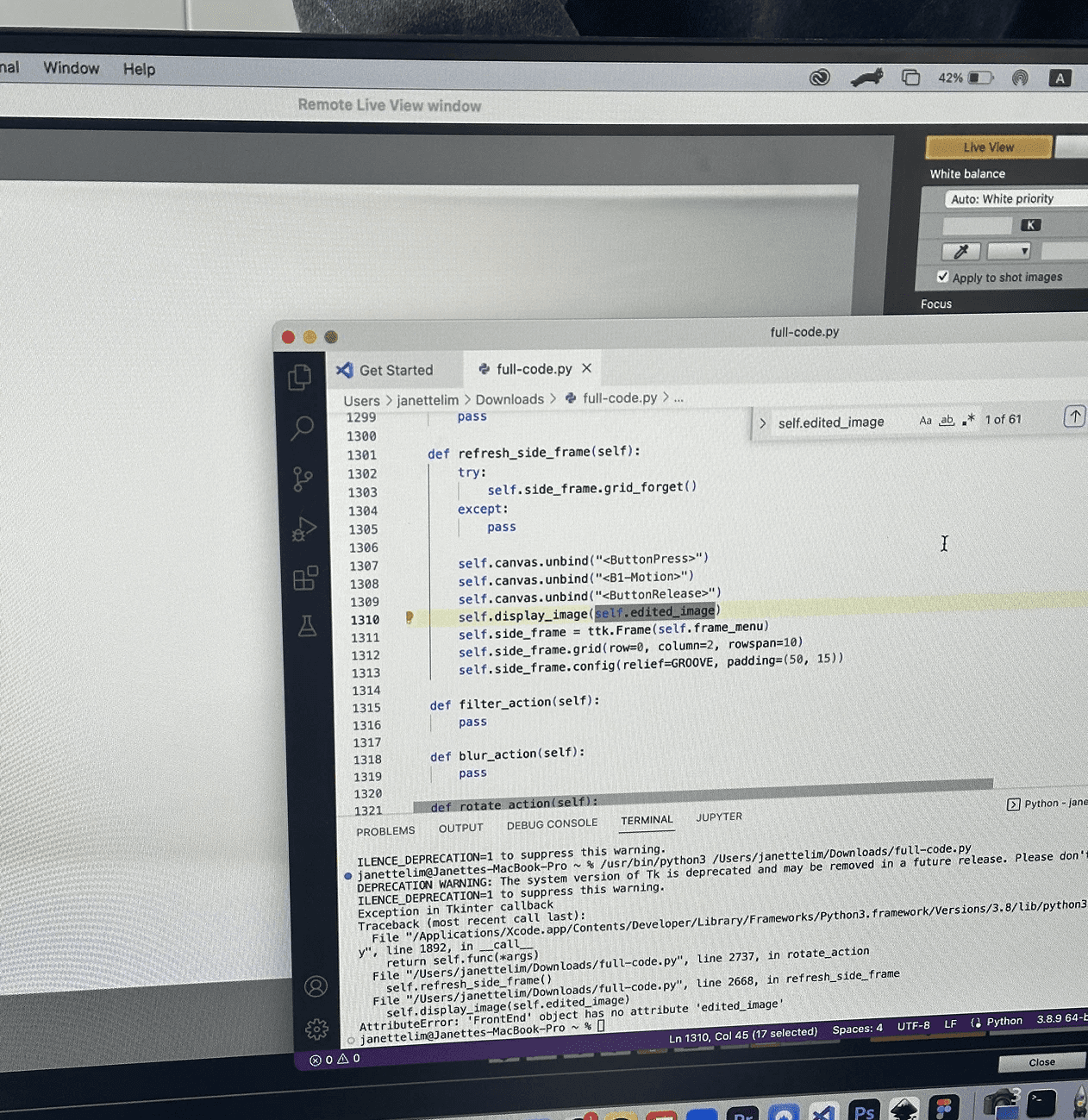Image resolution: width=1088 pixels, height=1120 pixels.
Task: Click the errors and warnings status item
Action: (x=335, y=1059)
